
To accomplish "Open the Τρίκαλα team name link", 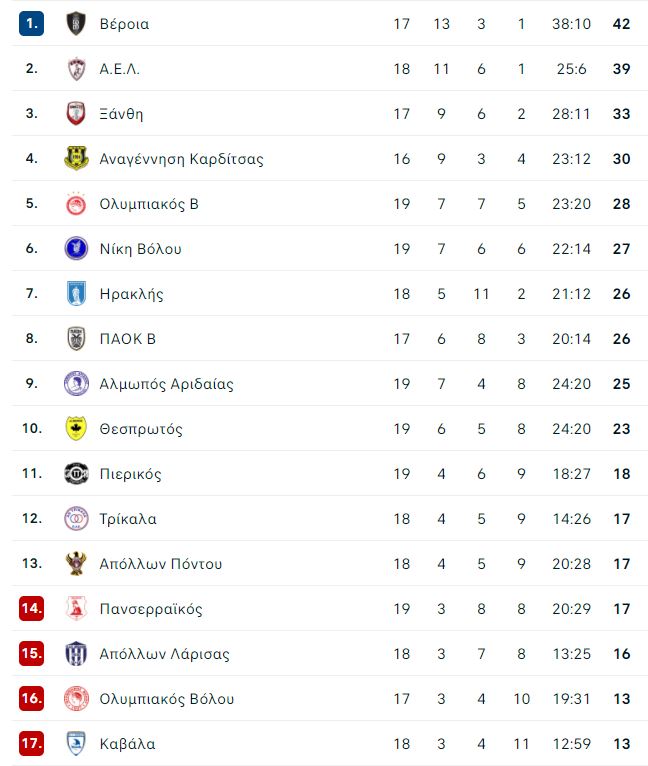I will [x=128, y=519].
